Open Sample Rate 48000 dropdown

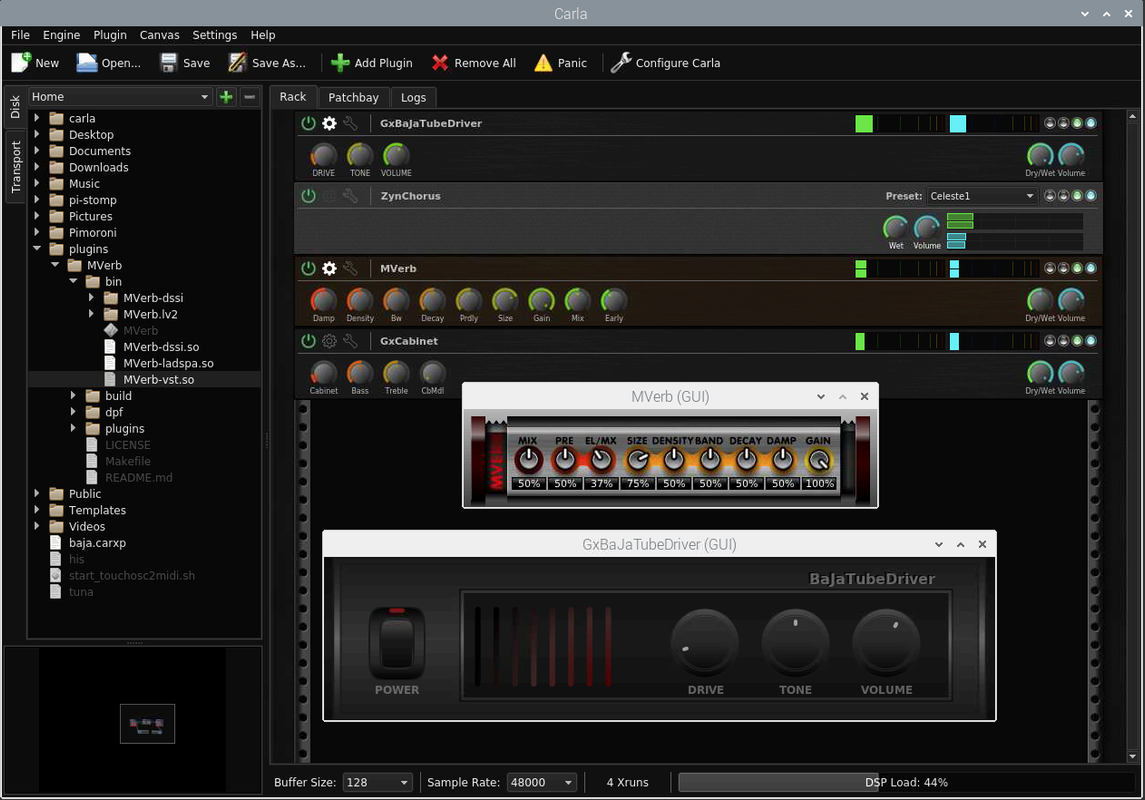[x=542, y=782]
